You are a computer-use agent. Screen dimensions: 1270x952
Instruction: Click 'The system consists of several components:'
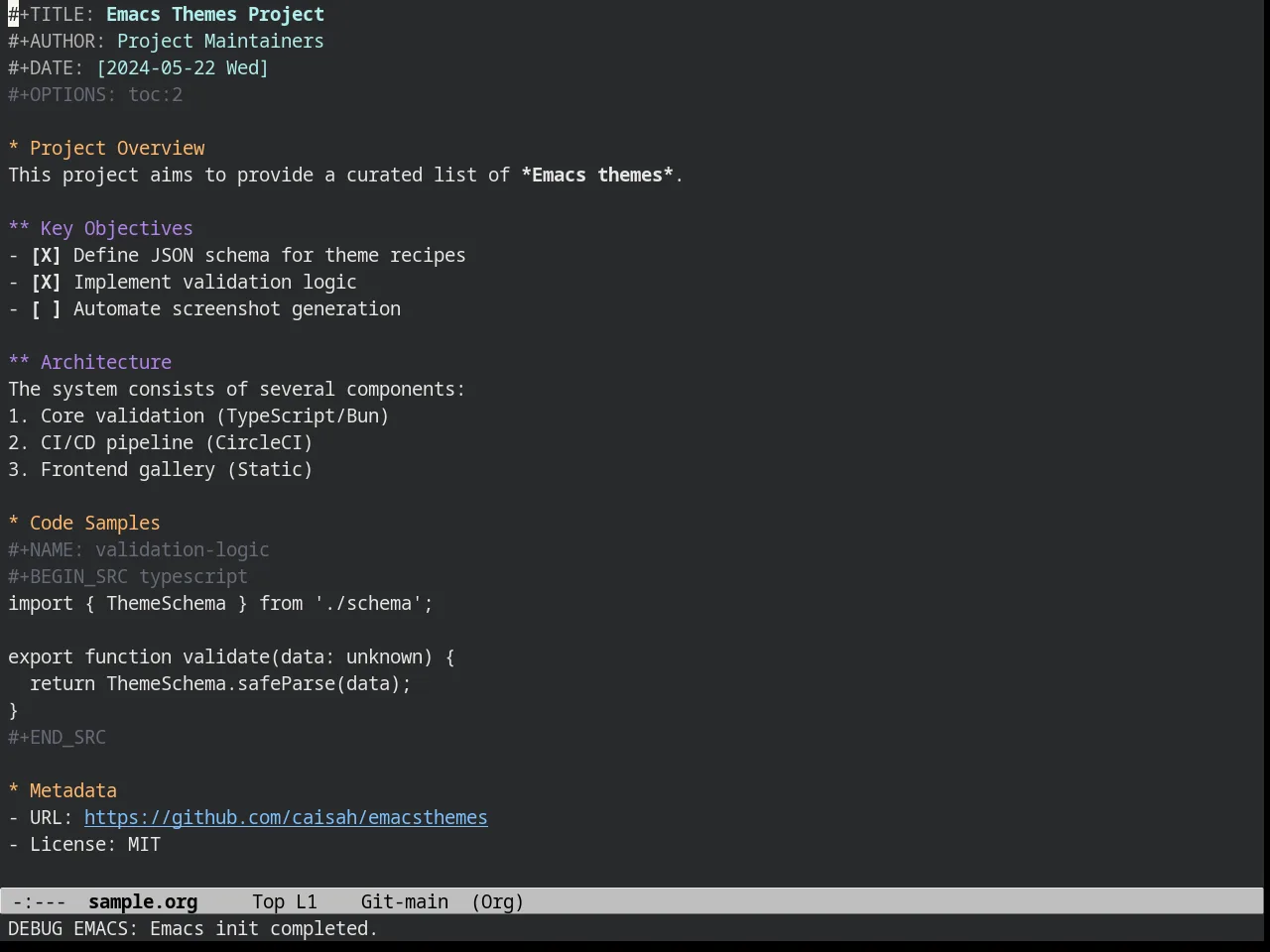[237, 389]
